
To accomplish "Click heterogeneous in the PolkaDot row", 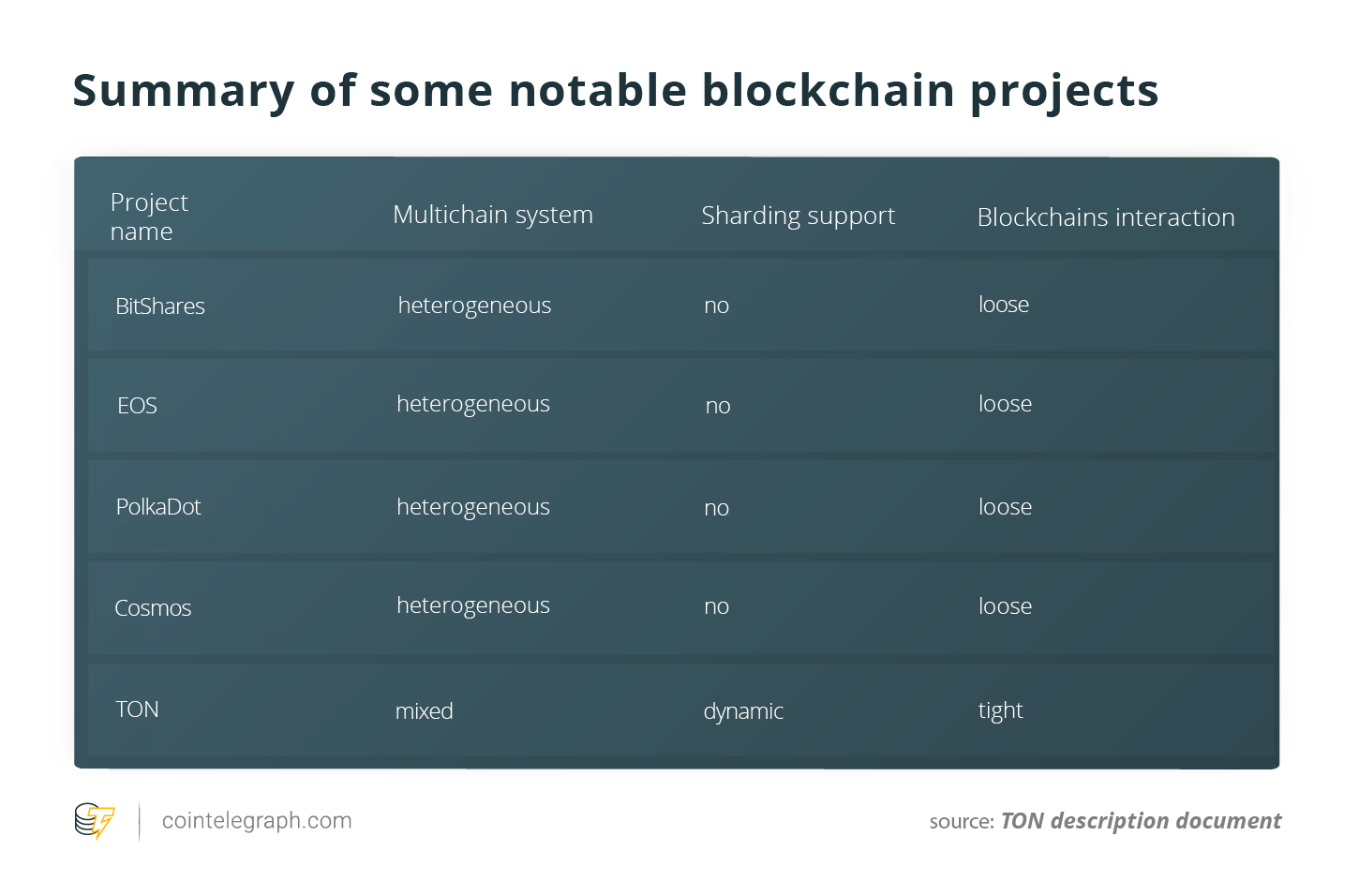I will [x=473, y=507].
